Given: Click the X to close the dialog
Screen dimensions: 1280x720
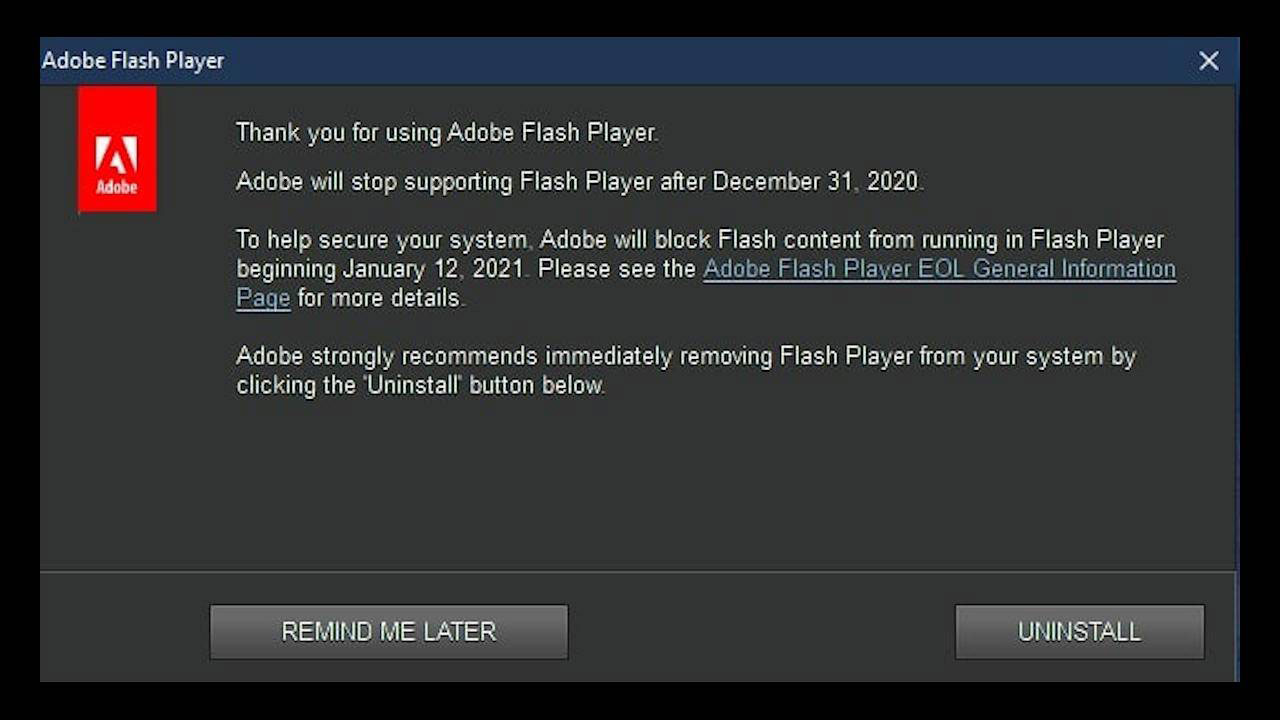Looking at the screenshot, I should (1209, 61).
